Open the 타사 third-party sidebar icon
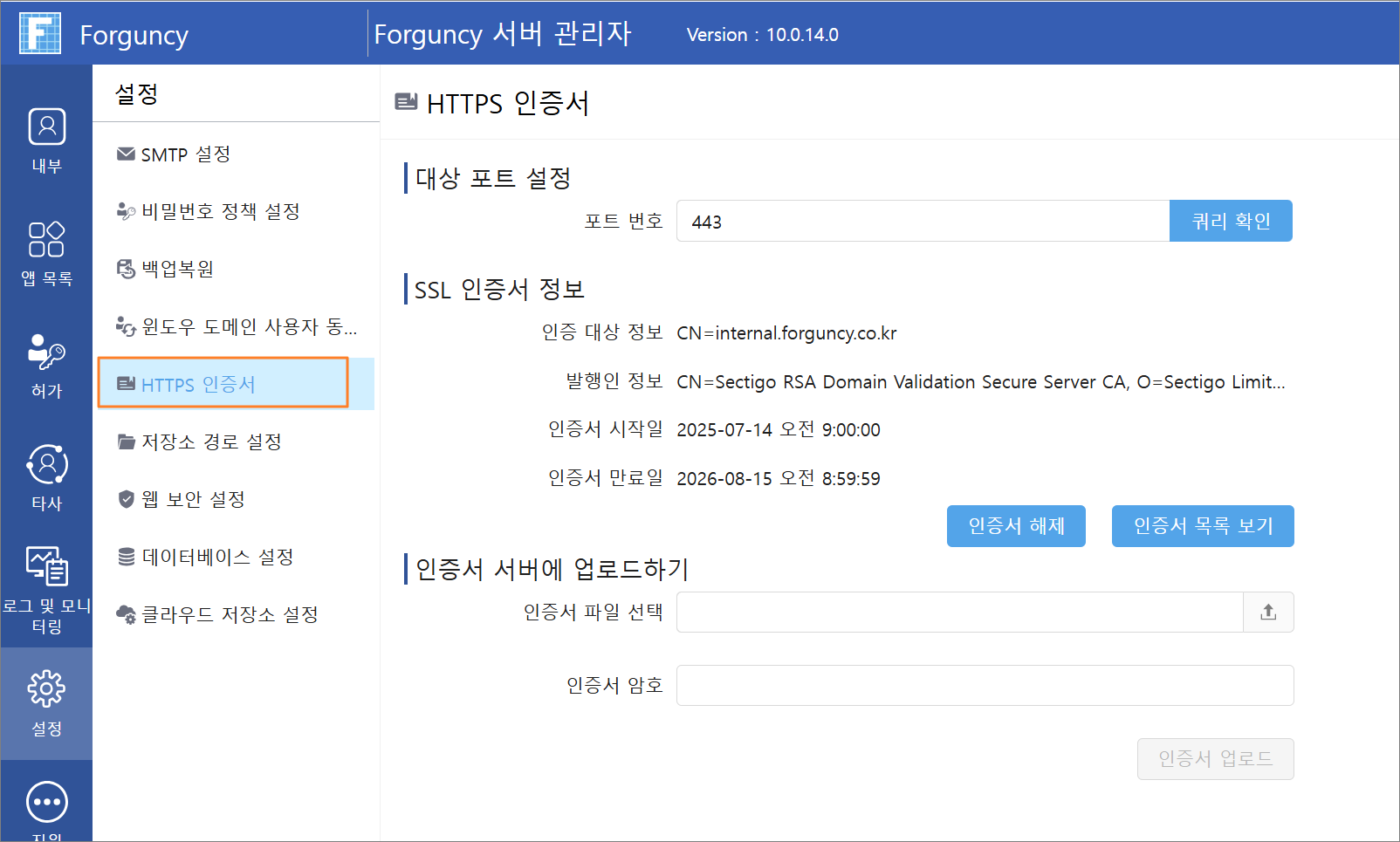1400x842 pixels. (46, 464)
